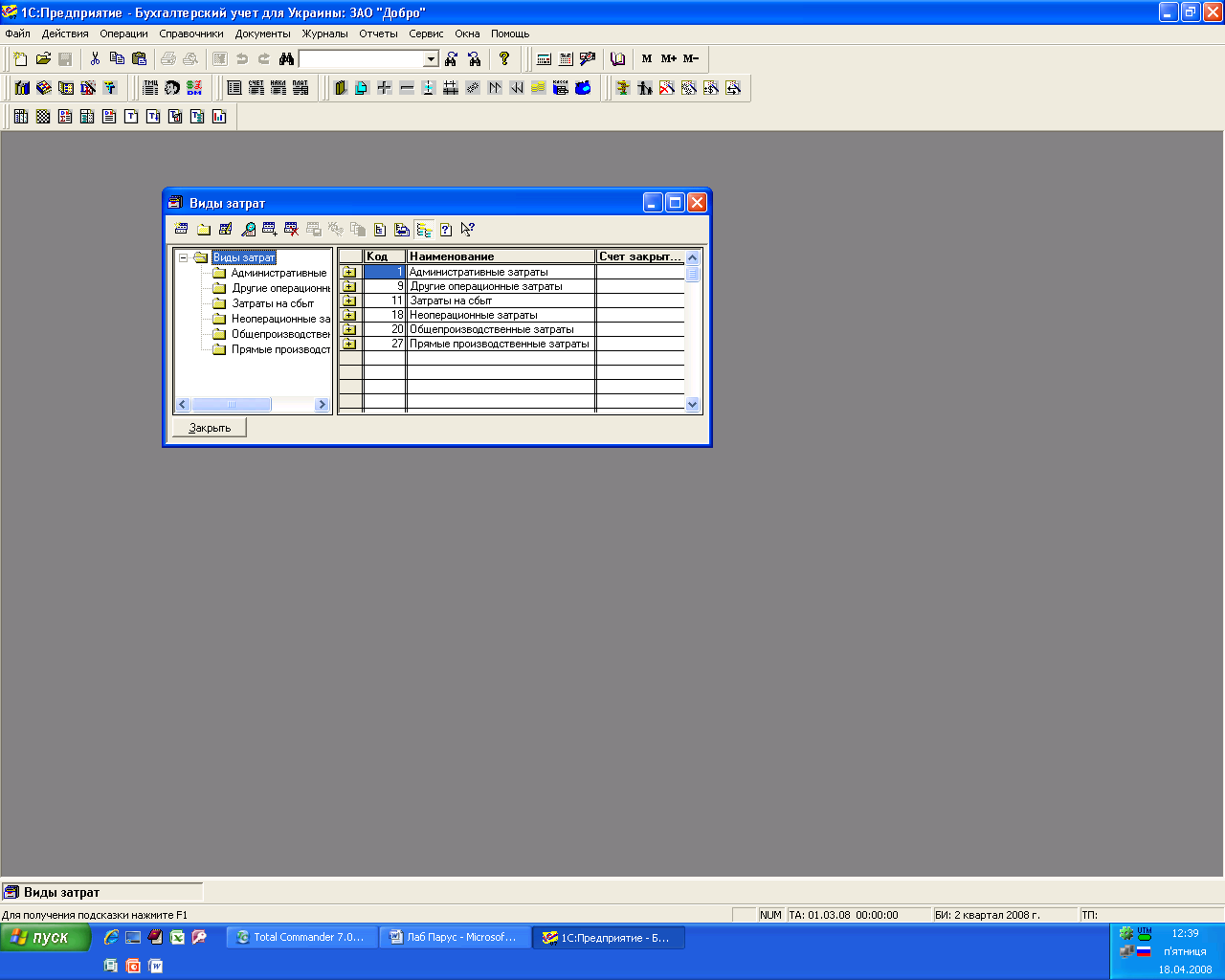Click the Open file folder icon

(x=43, y=58)
